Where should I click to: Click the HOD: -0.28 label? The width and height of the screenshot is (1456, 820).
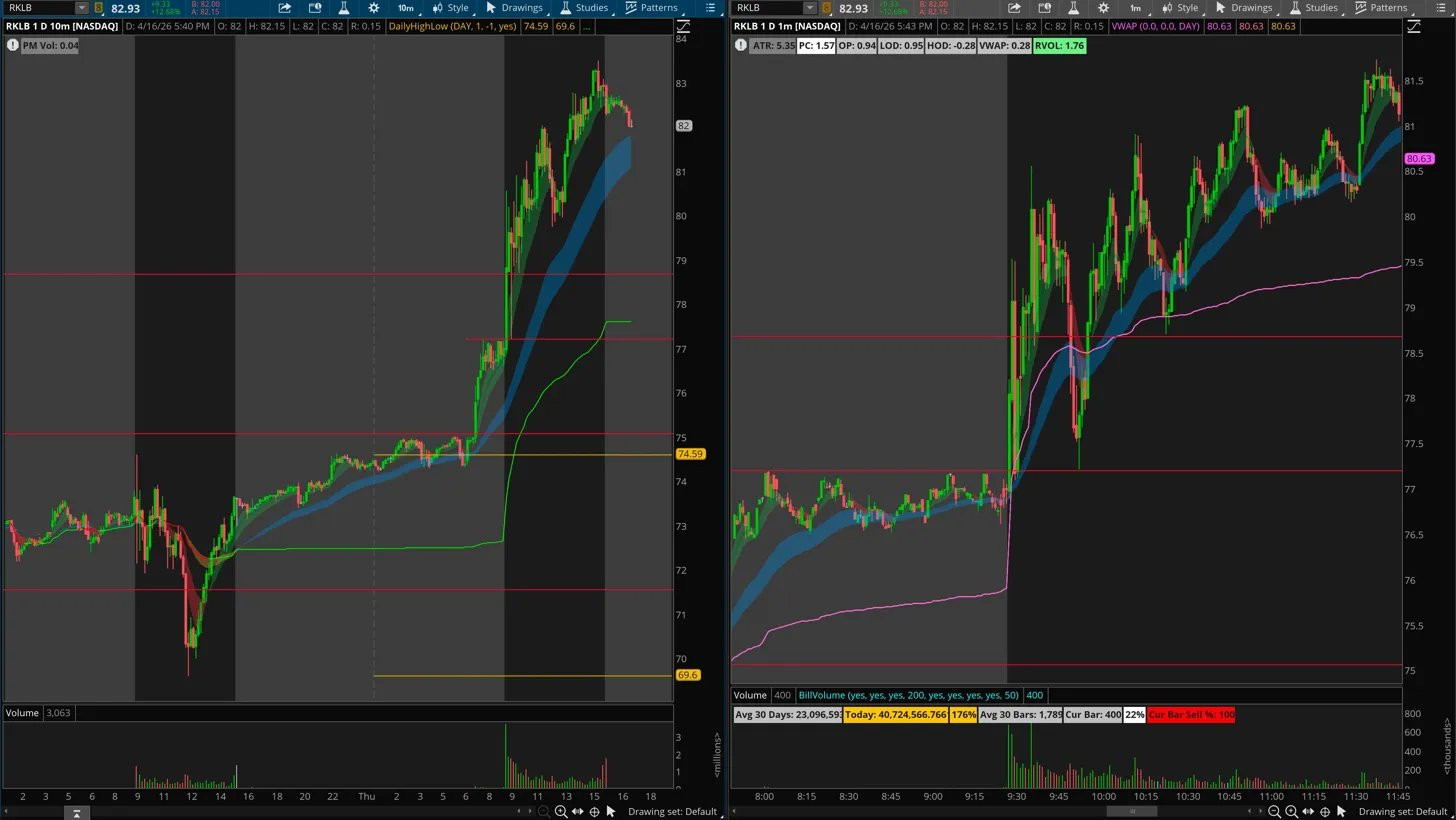point(951,46)
